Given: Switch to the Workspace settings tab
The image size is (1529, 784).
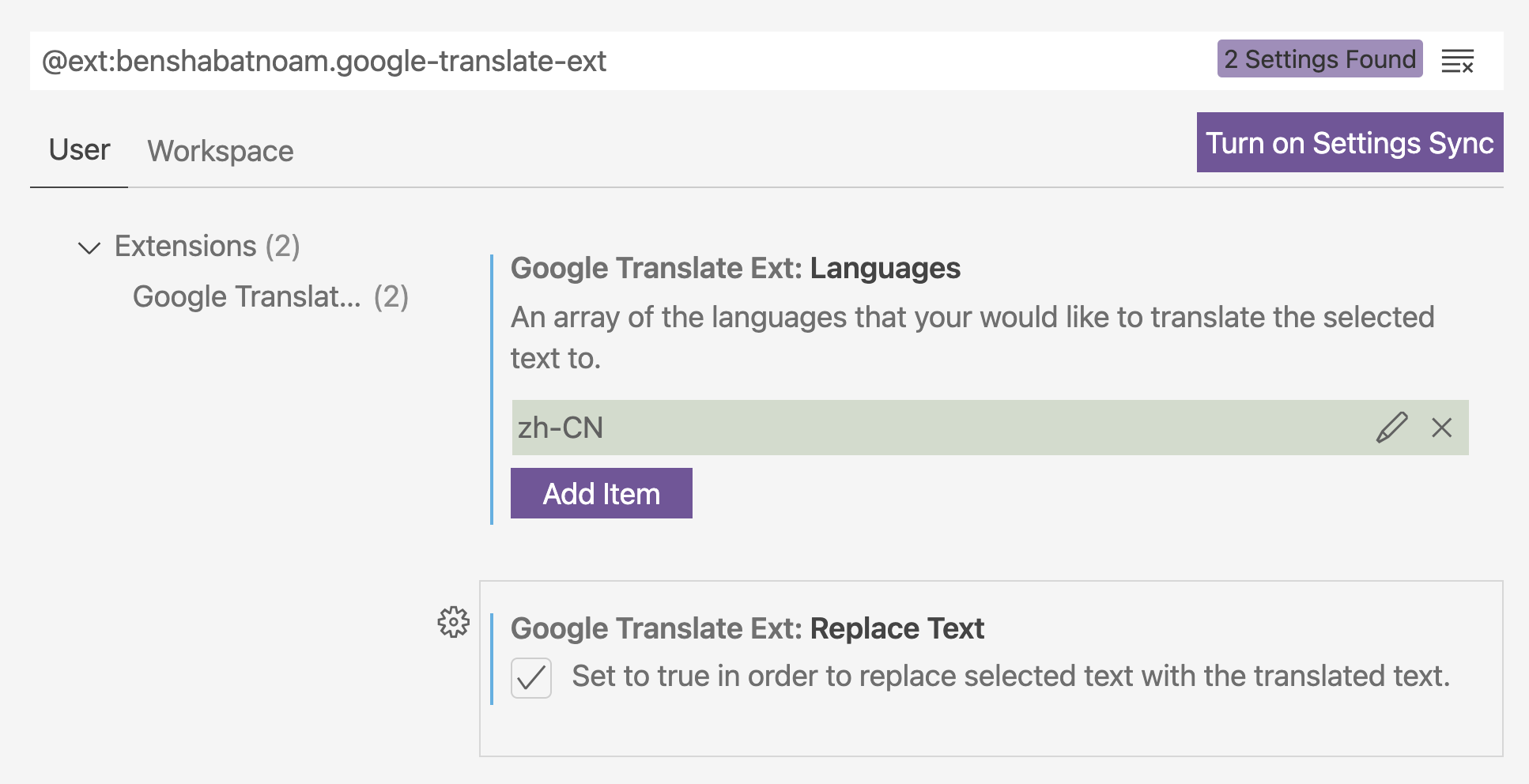Looking at the screenshot, I should pyautogui.click(x=220, y=151).
